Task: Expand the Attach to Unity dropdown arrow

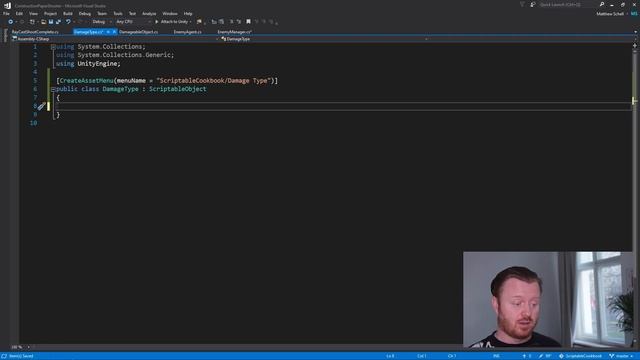Action: point(191,22)
